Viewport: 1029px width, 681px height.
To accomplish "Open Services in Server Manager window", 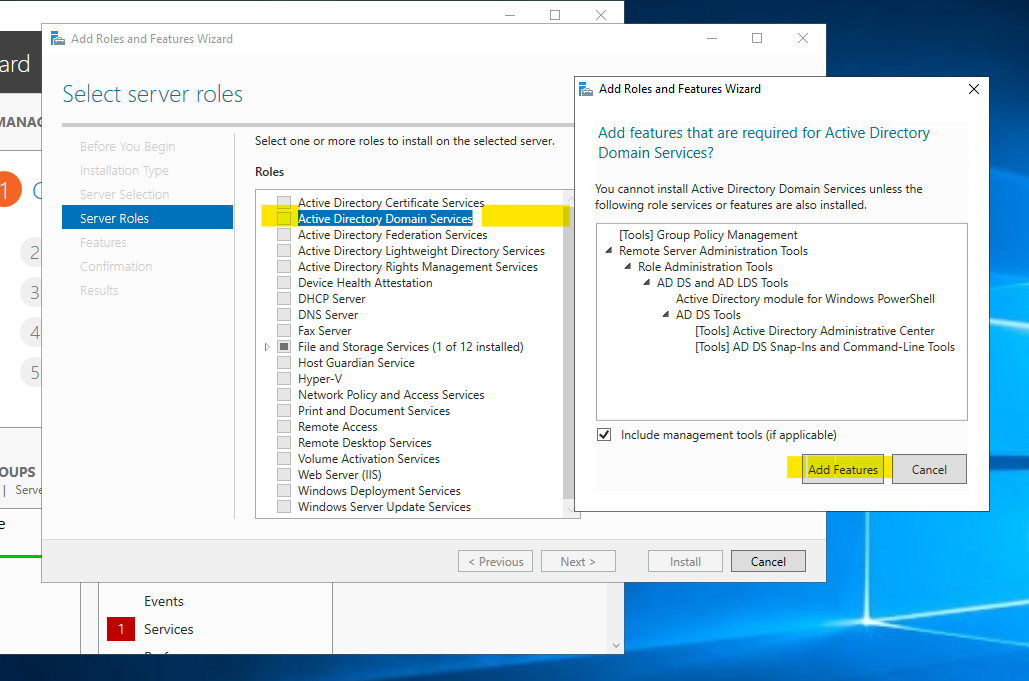I will pyautogui.click(x=169, y=629).
